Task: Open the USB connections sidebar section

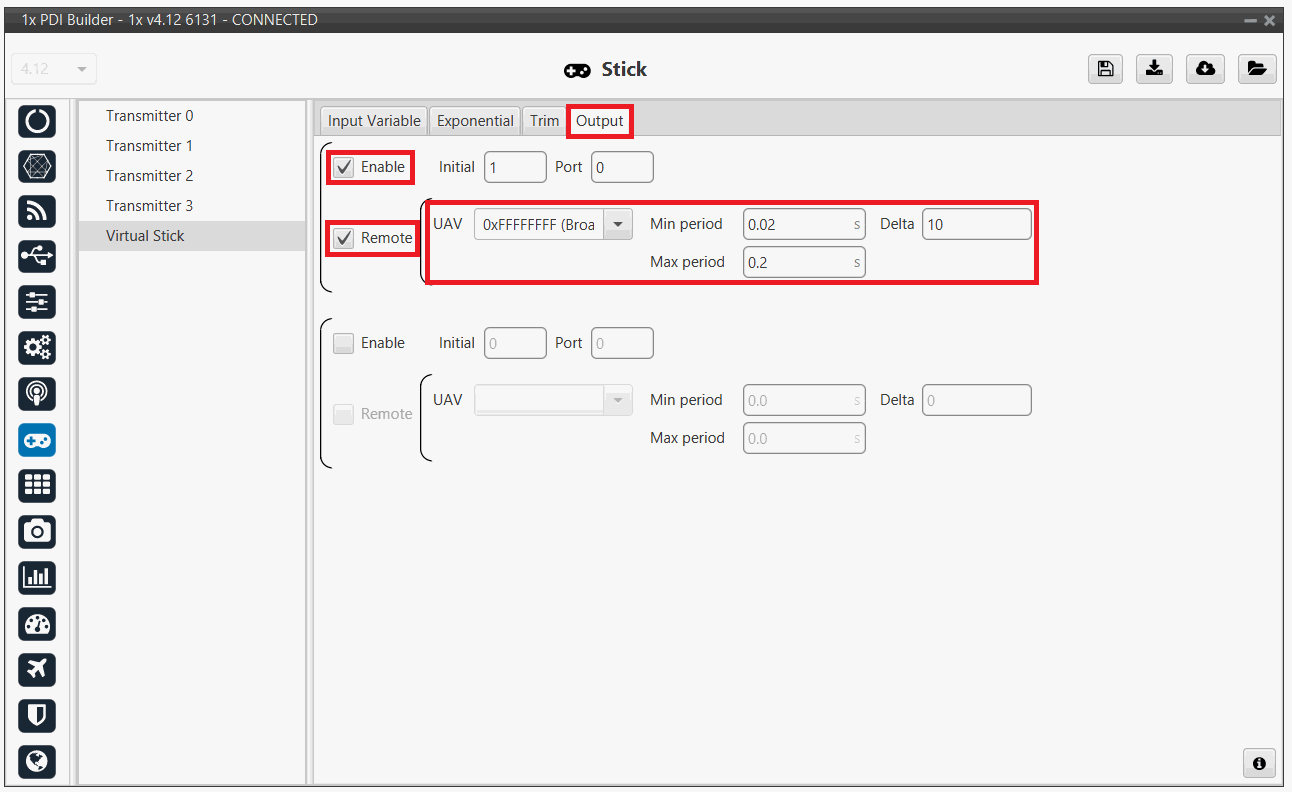Action: pos(37,257)
